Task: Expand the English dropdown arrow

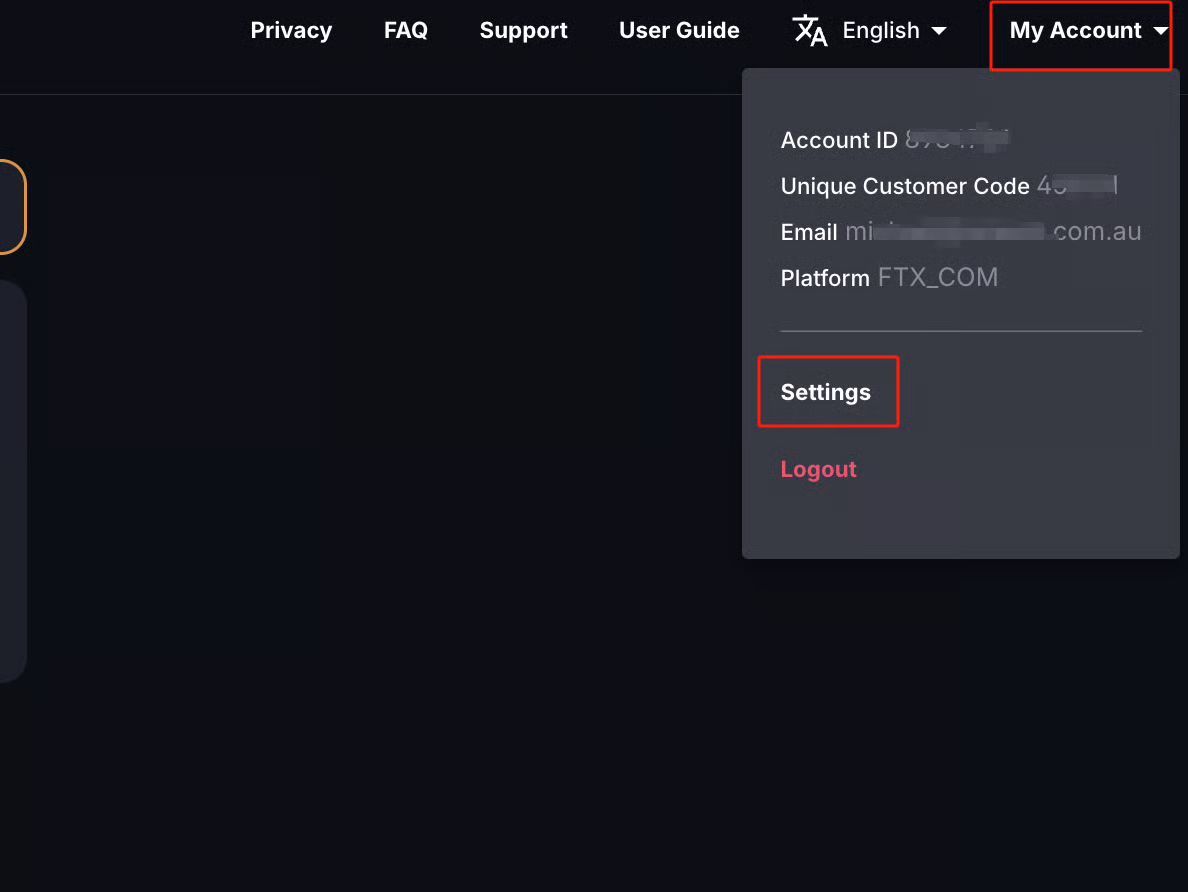Action: pyautogui.click(x=939, y=31)
